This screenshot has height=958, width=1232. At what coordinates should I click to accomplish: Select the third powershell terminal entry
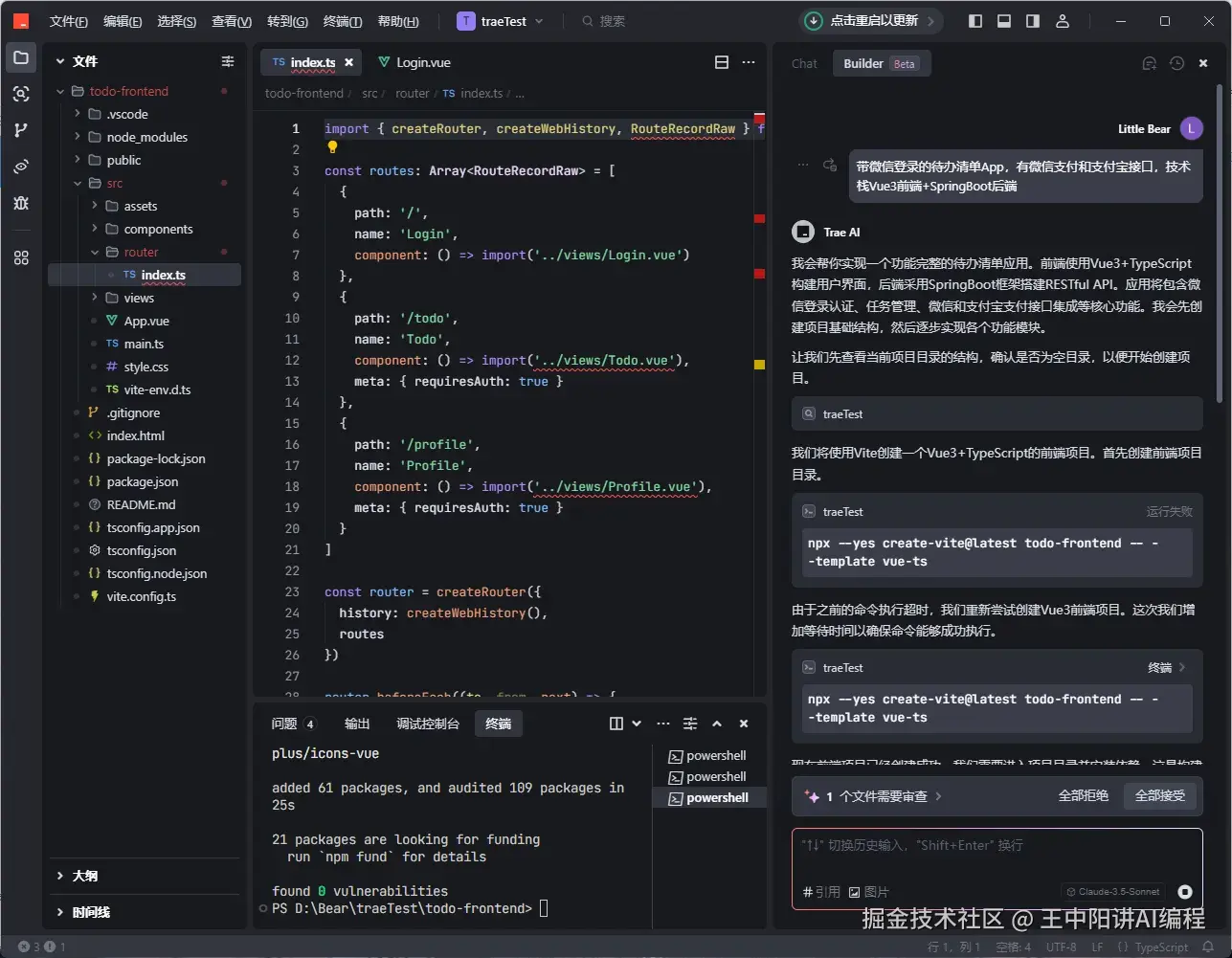pos(709,798)
